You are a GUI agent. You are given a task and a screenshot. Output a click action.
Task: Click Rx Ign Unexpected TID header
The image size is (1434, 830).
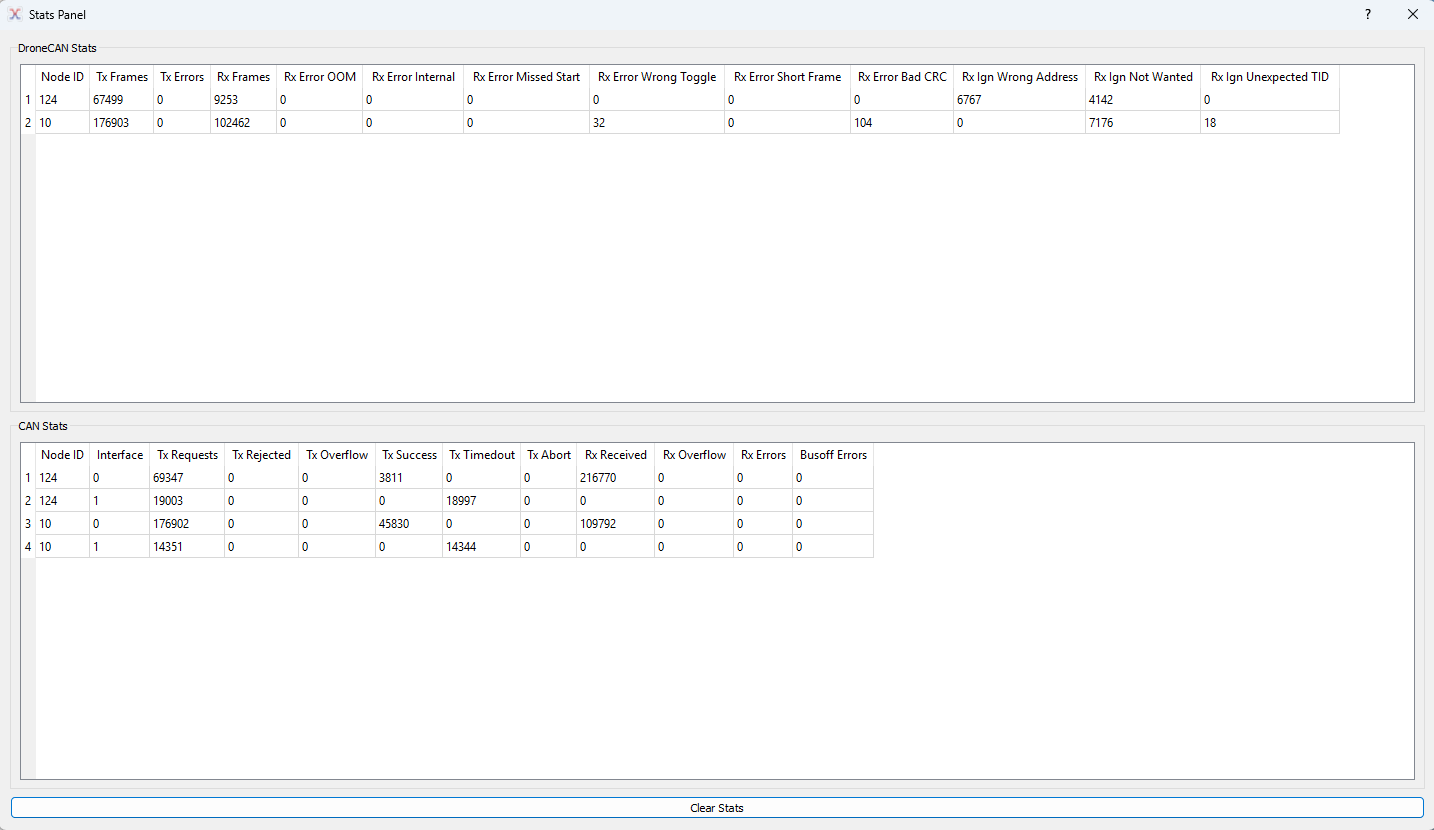[x=1269, y=77]
